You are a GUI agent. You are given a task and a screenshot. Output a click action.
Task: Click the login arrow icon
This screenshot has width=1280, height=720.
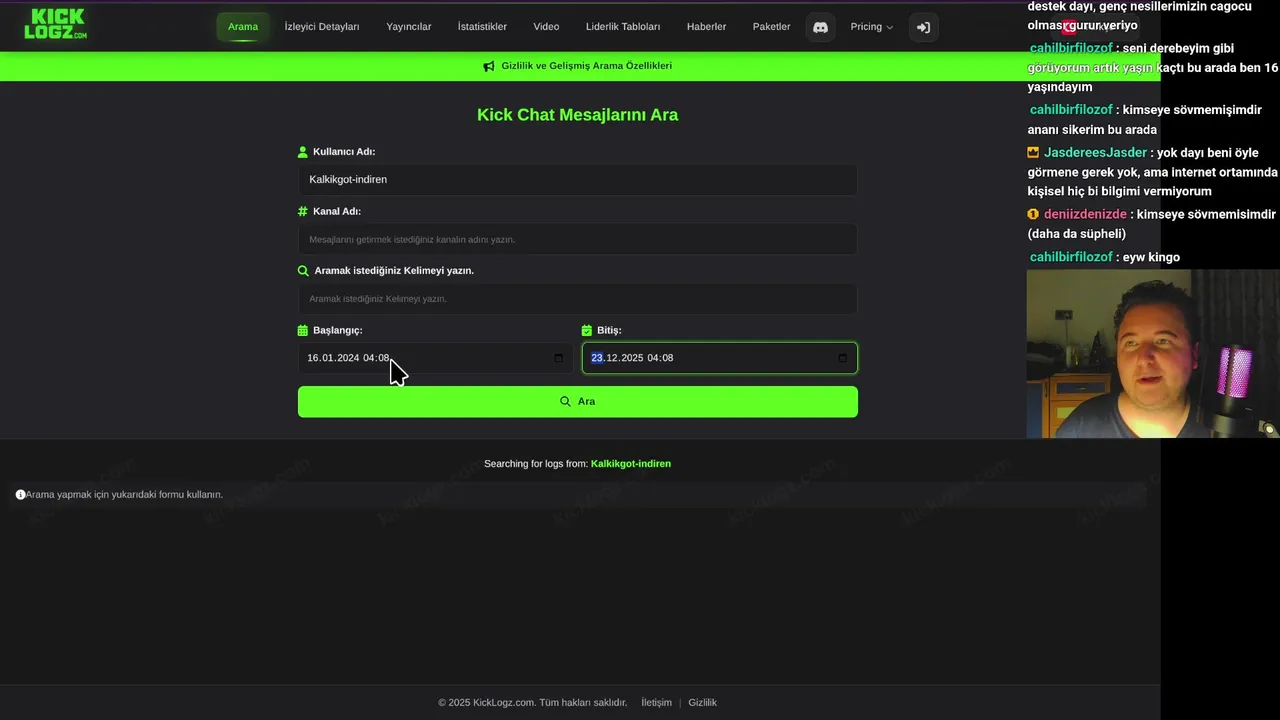point(923,27)
